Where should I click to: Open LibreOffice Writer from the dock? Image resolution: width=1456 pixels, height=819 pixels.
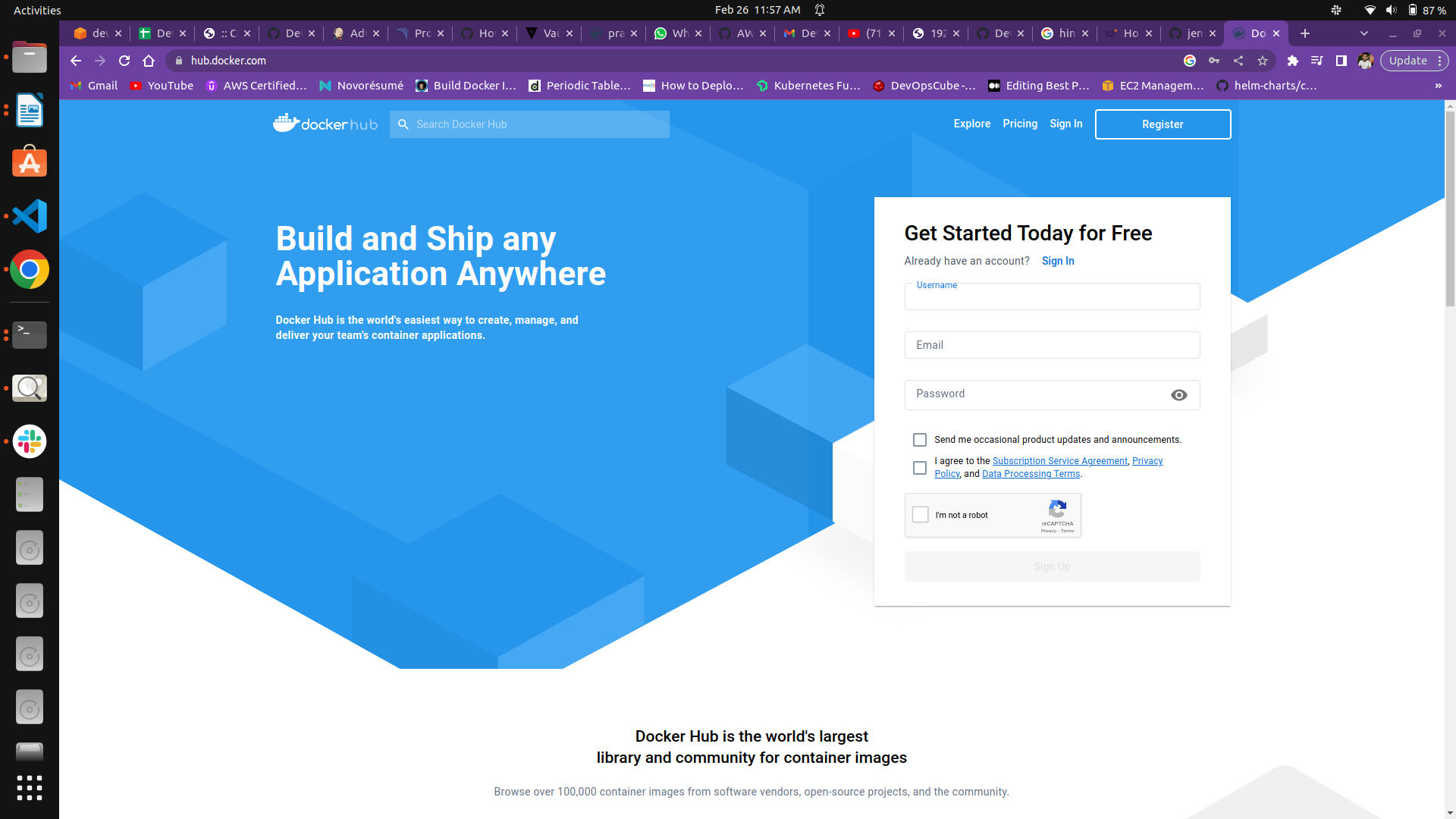point(30,111)
